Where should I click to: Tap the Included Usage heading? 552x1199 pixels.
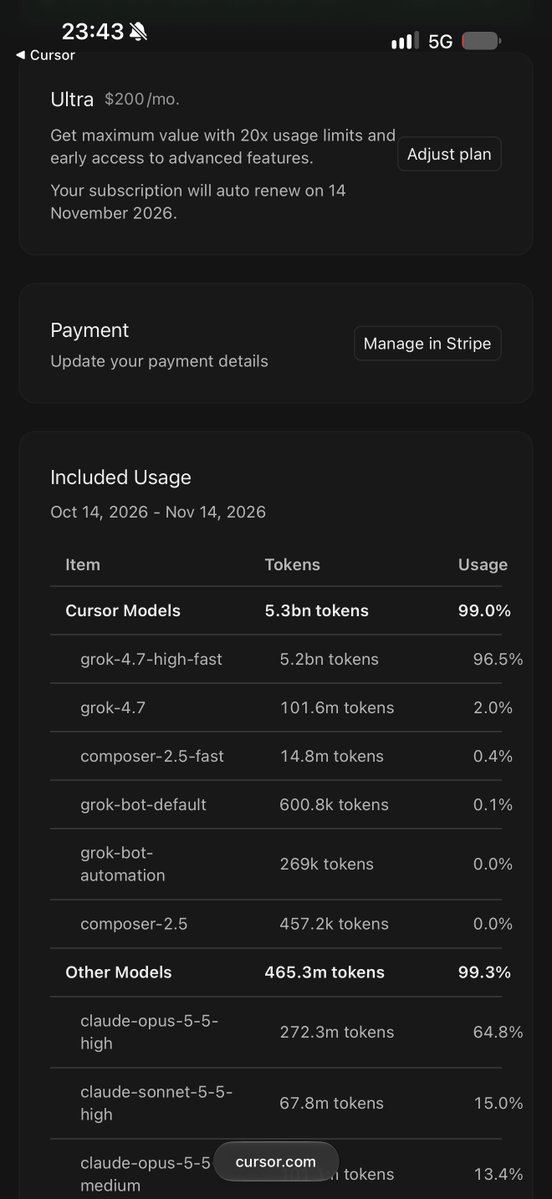[121, 478]
